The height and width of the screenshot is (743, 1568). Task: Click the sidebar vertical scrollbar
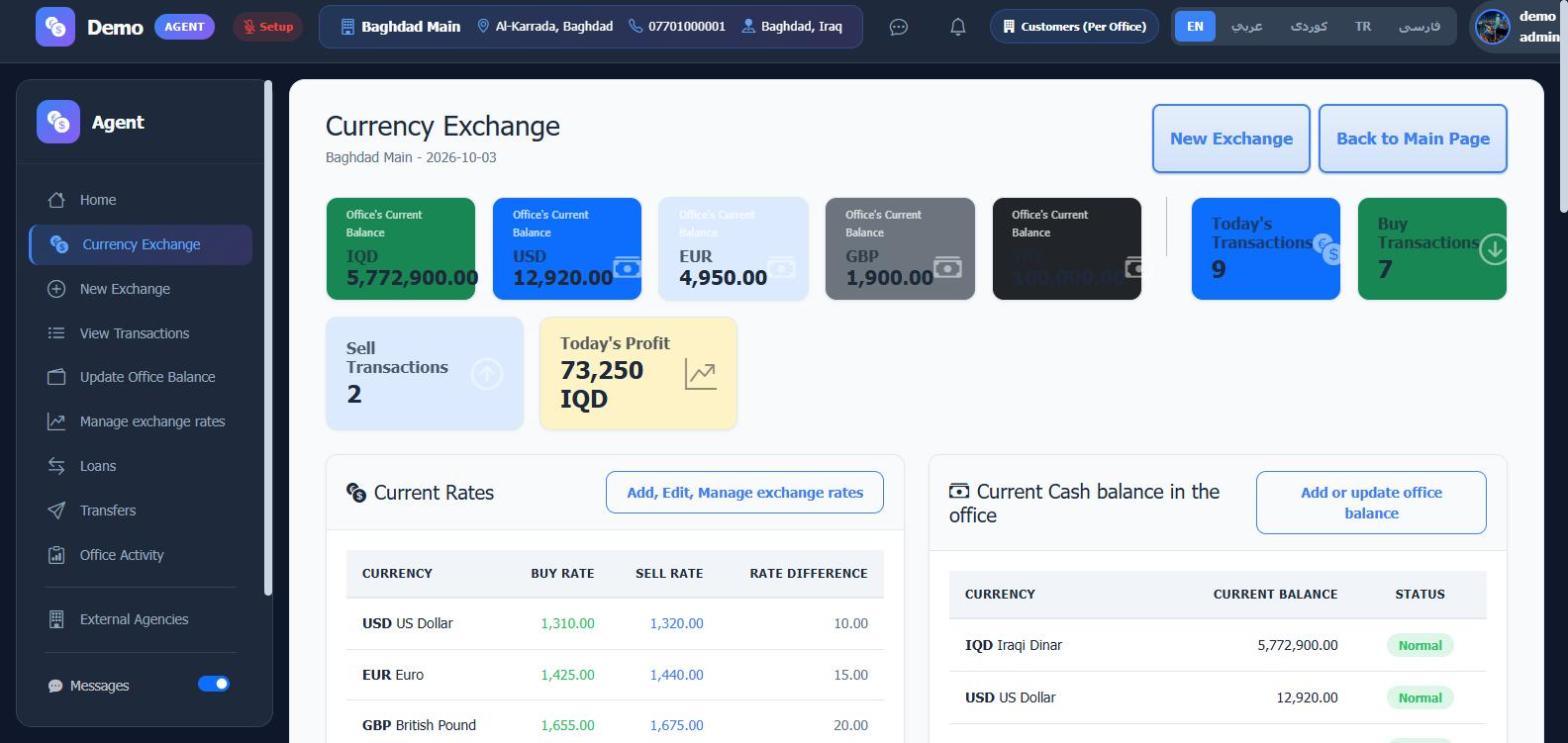coord(267,338)
